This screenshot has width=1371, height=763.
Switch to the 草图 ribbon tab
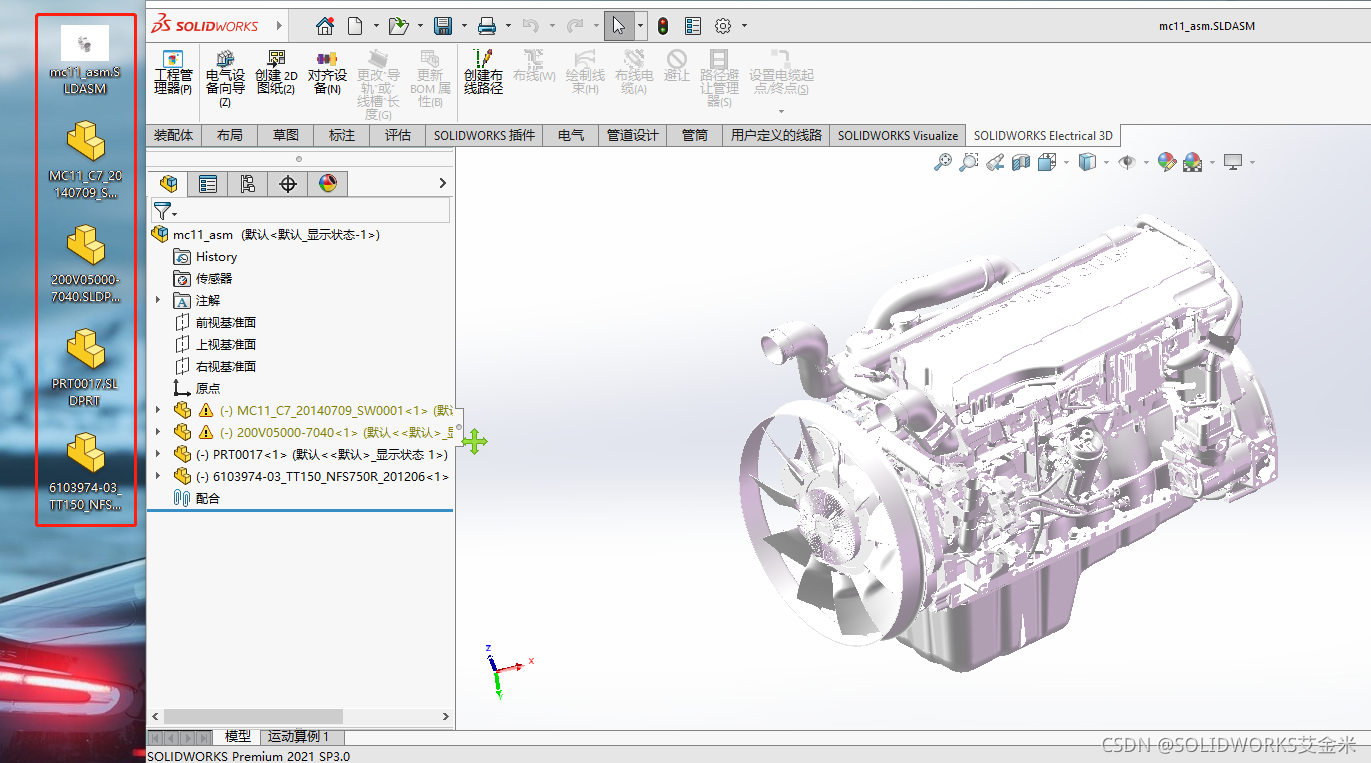285,135
